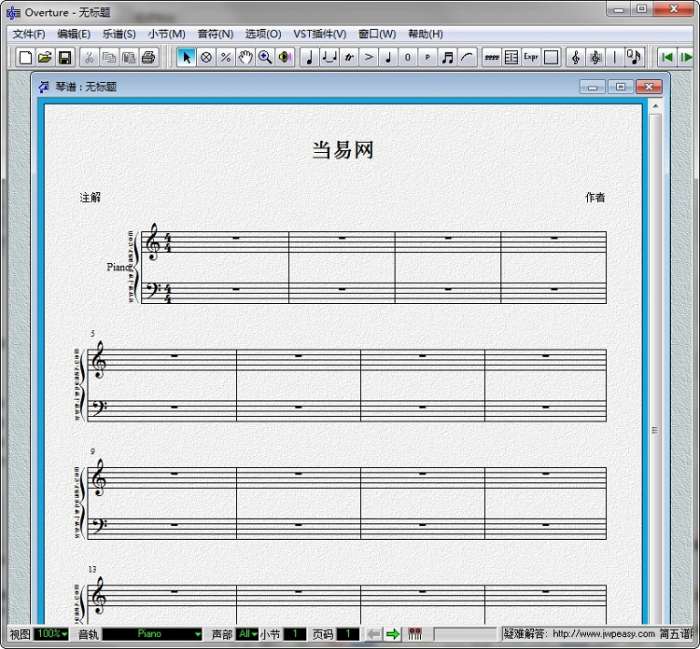Open the tie and tuplet bracket palette

pyautogui.click(x=329, y=58)
